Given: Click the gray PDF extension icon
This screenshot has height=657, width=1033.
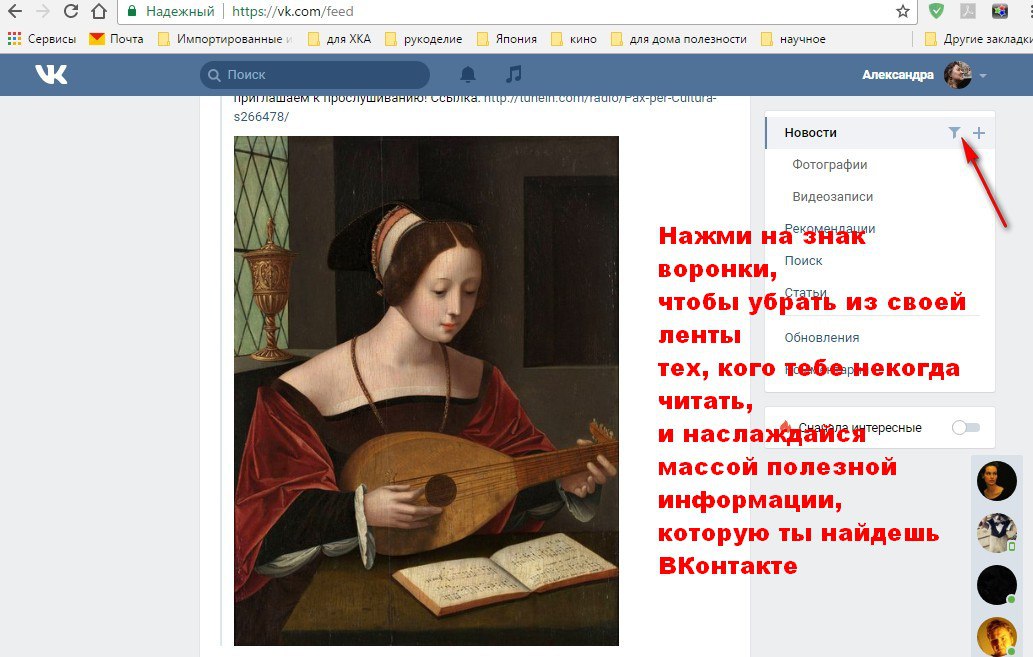Looking at the screenshot, I should (968, 11).
